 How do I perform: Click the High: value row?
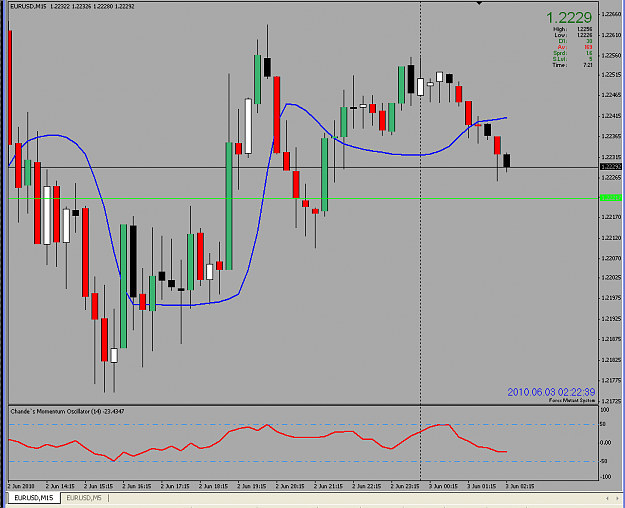click(x=572, y=29)
